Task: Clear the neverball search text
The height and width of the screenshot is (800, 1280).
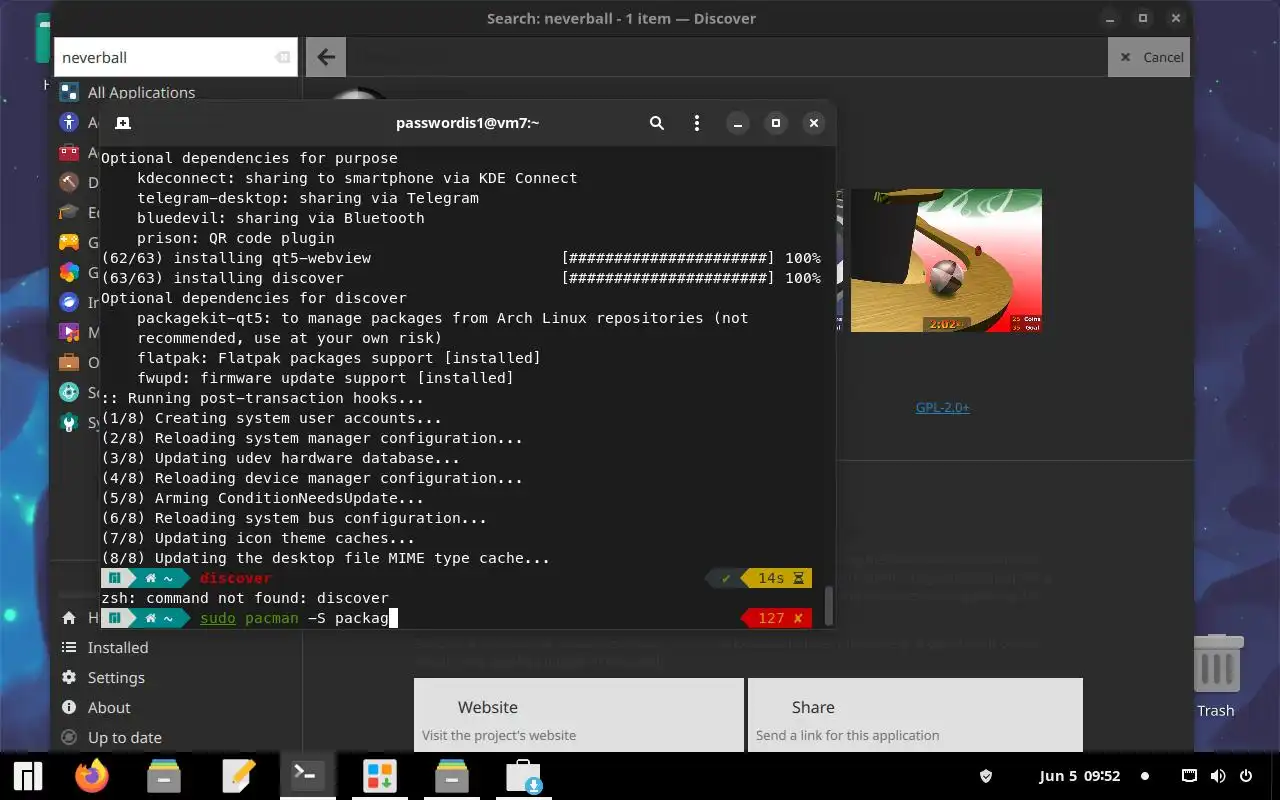Action: (283, 57)
